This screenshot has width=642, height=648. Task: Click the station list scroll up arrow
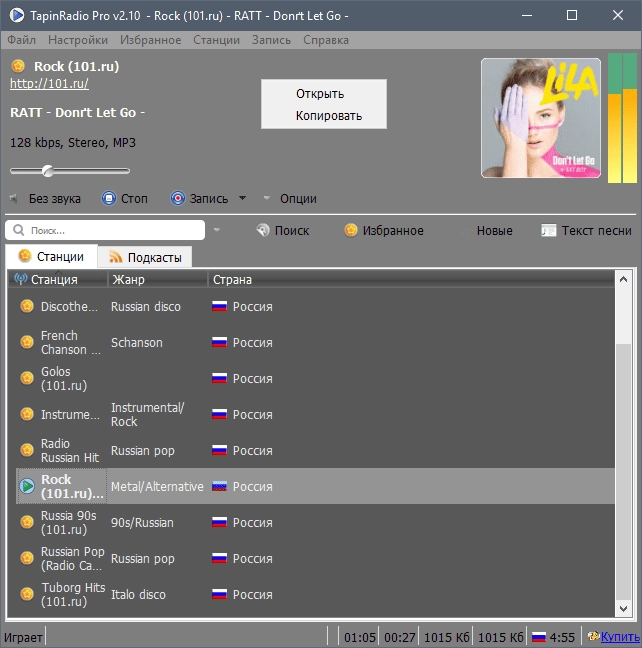point(623,279)
